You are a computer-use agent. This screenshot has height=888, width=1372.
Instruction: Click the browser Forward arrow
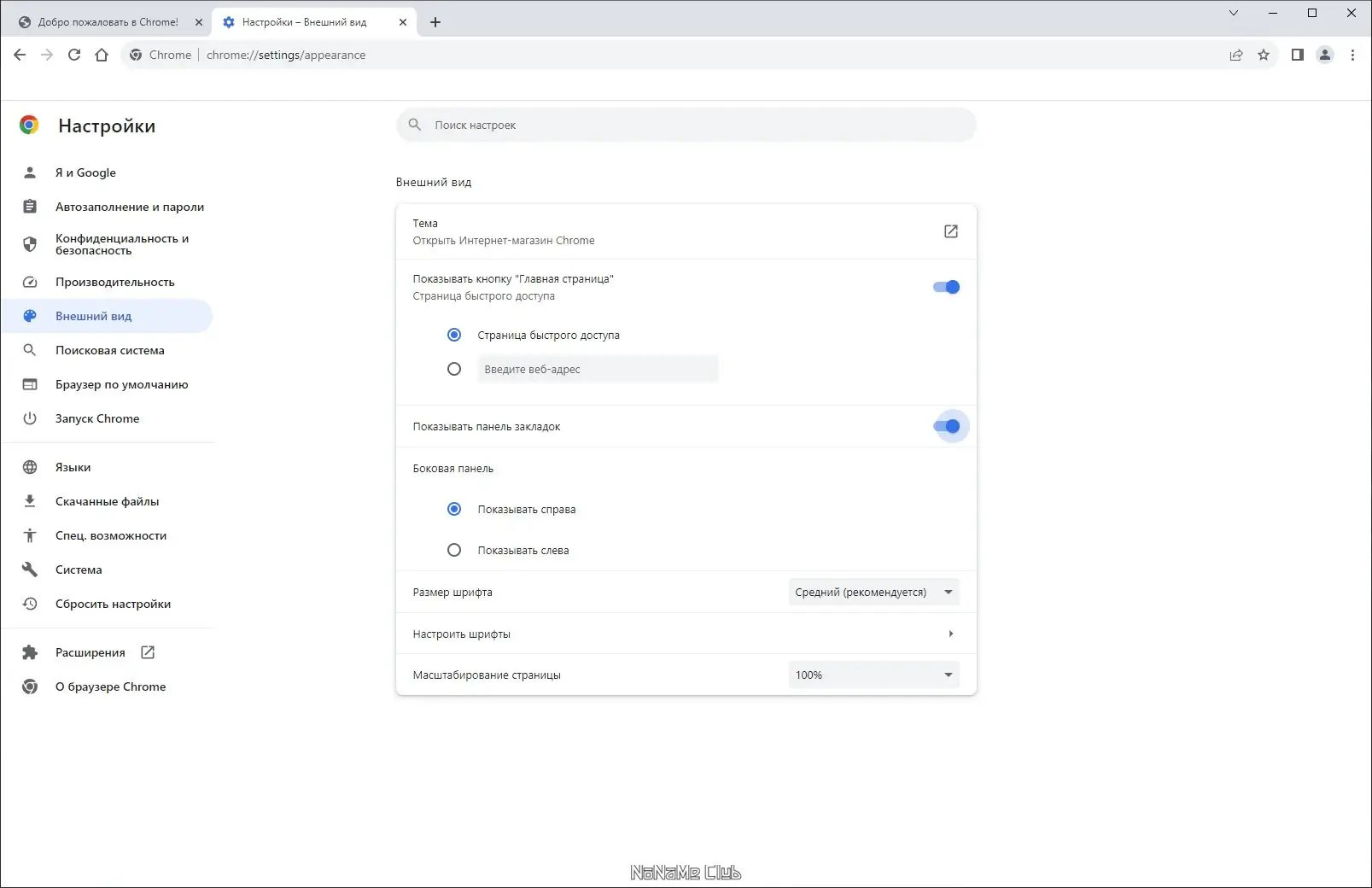47,55
